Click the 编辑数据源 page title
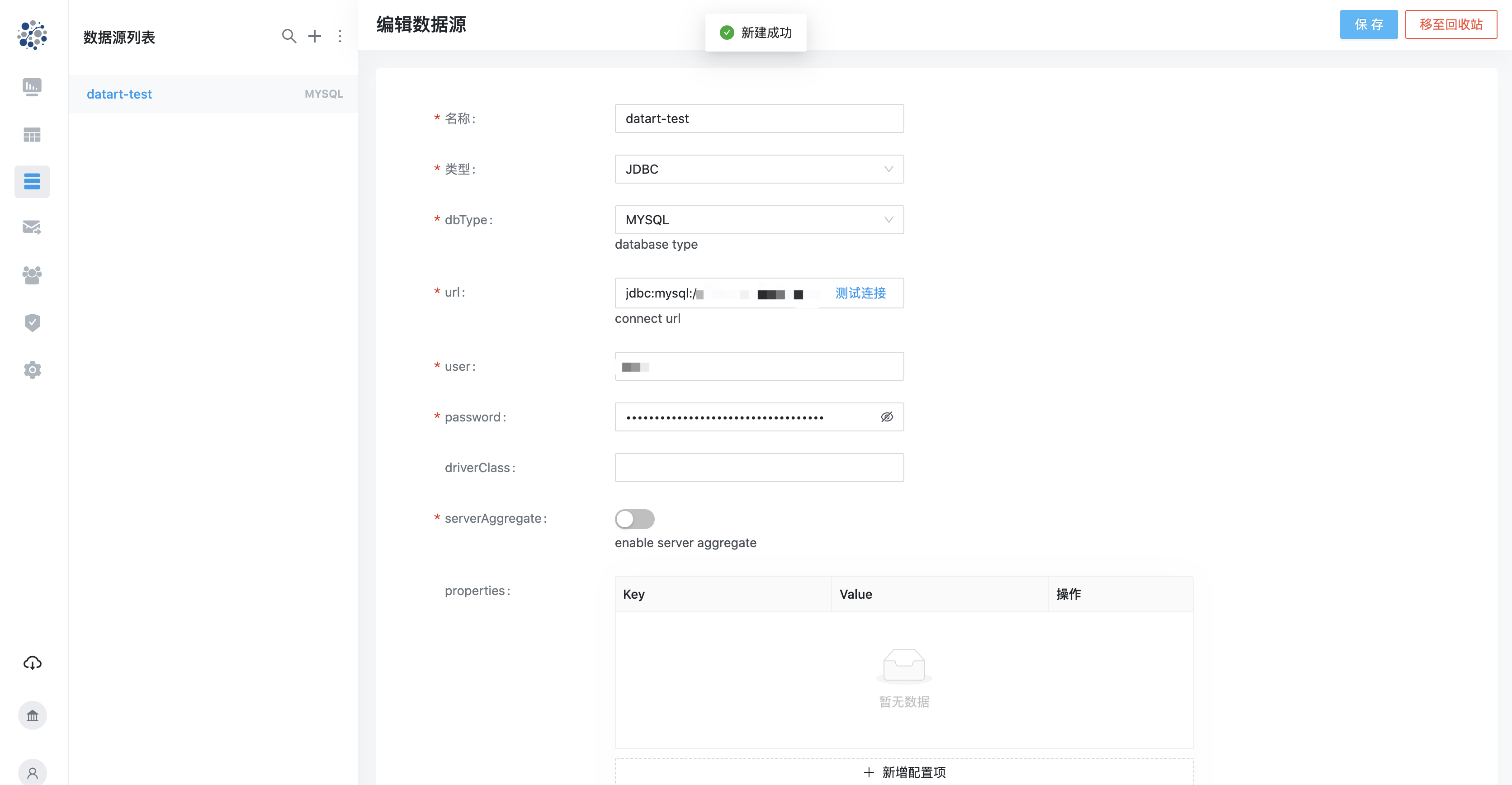 421,25
